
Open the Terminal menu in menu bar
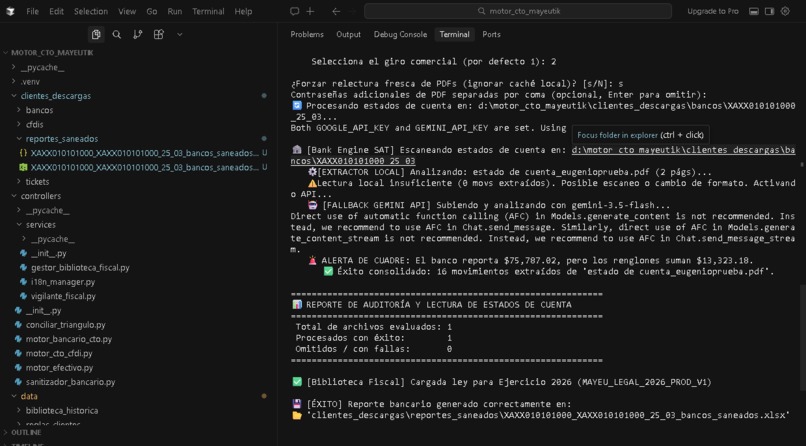(208, 11)
